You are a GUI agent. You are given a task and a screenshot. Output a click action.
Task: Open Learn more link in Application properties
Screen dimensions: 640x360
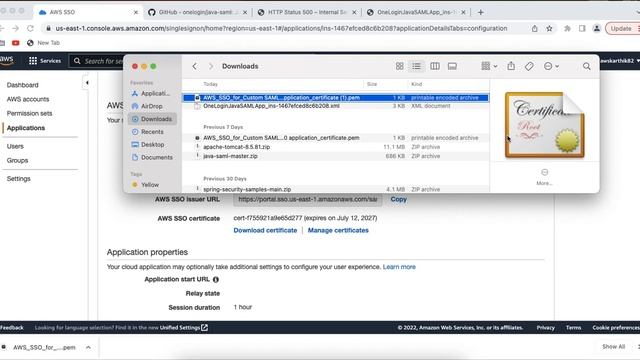(x=399, y=267)
